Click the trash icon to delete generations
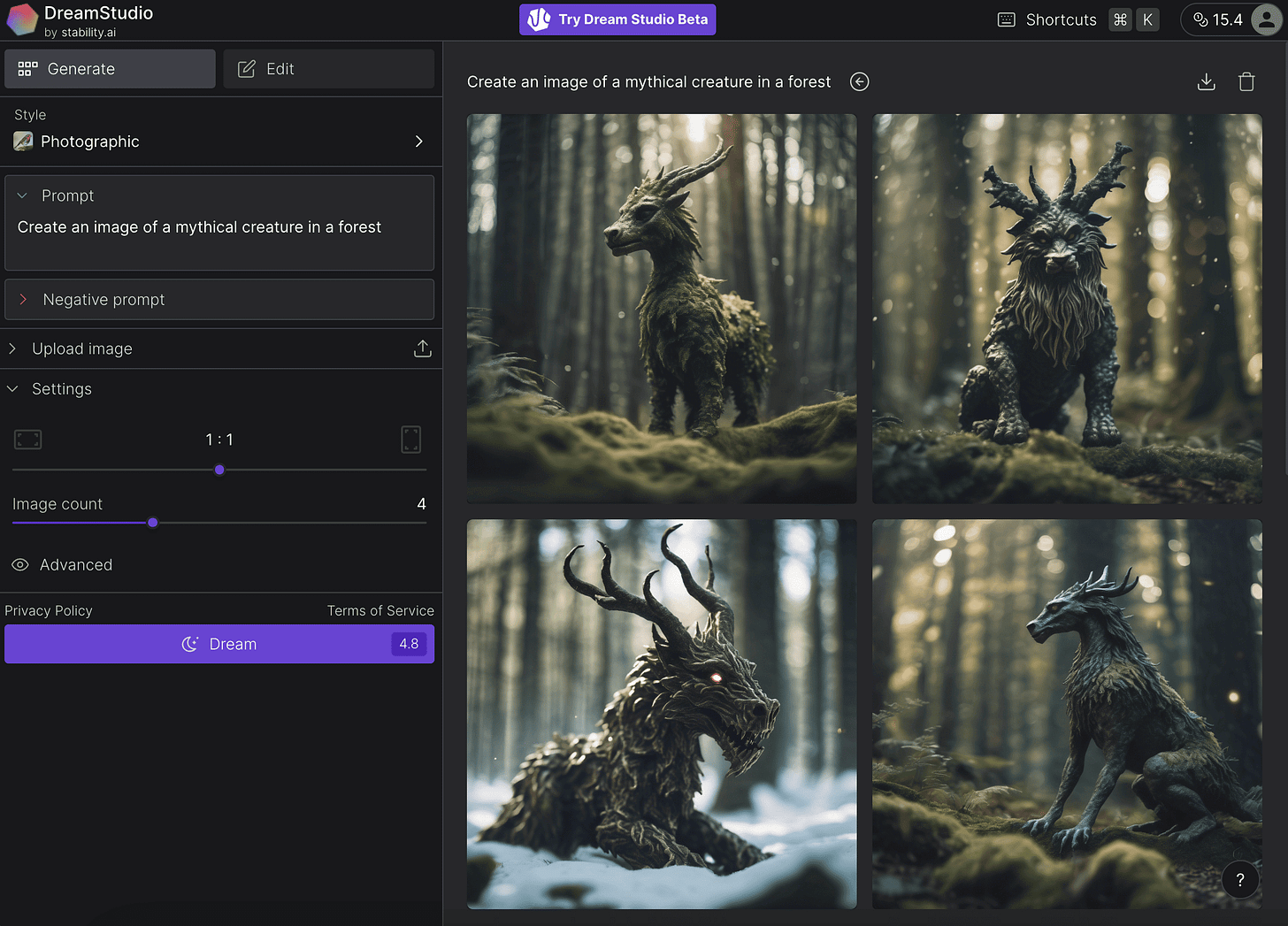The image size is (1288, 926). (1246, 81)
